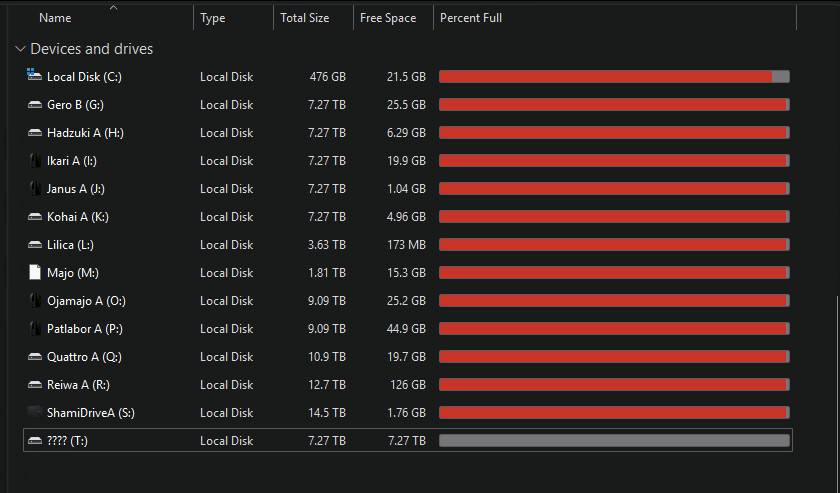Click the 3.63 TB total size value
840x493 pixels.
(327, 245)
